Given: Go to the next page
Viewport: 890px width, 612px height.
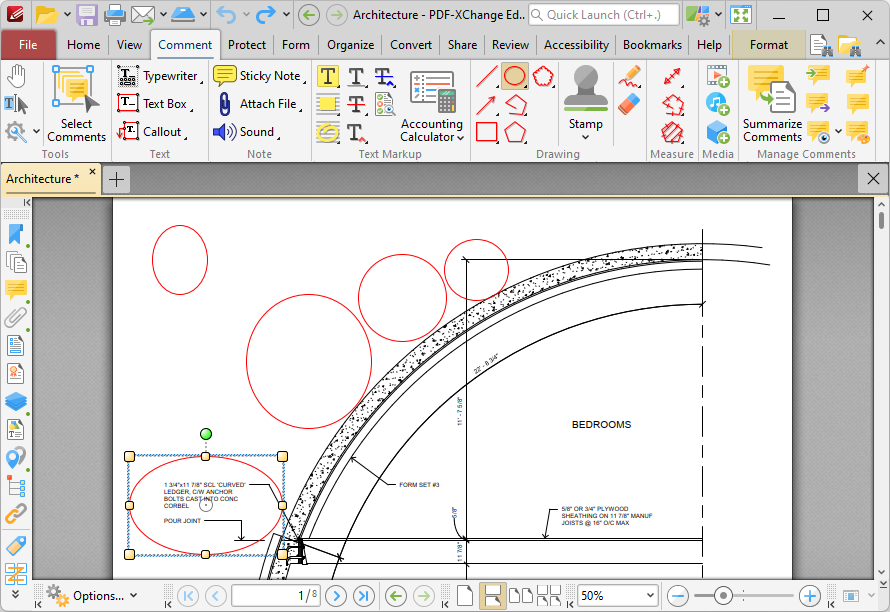Looking at the screenshot, I should click(336, 596).
